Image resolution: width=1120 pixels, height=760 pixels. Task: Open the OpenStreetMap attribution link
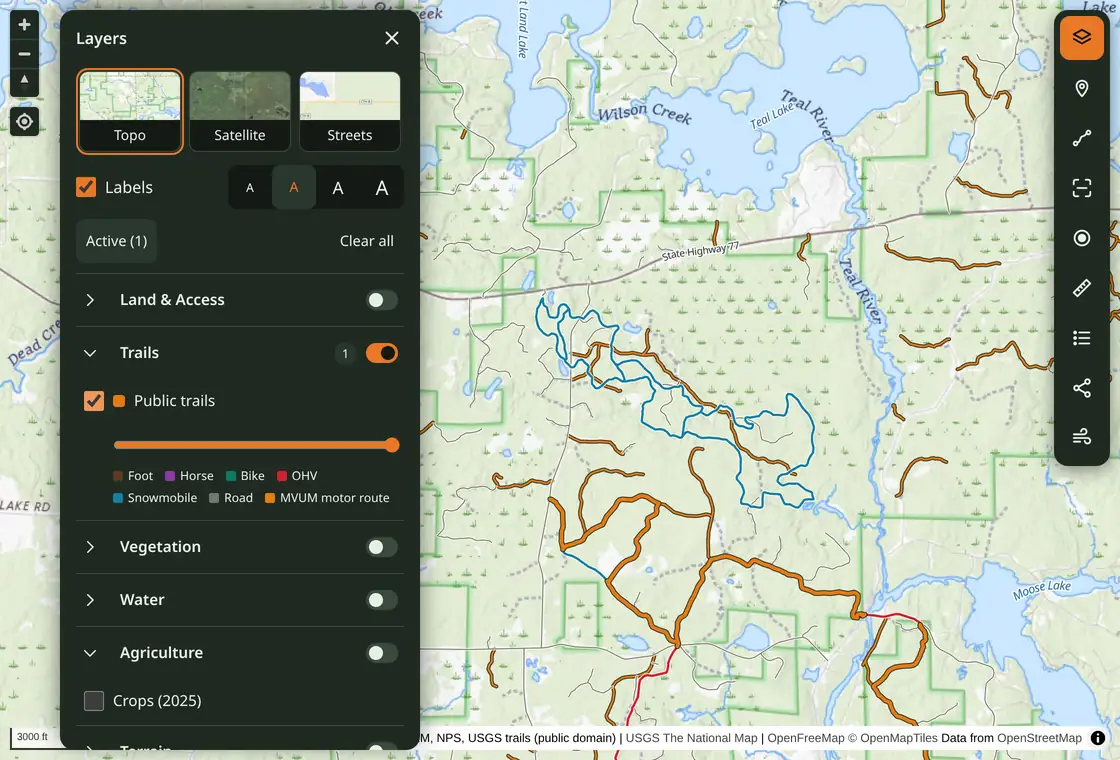point(1039,738)
